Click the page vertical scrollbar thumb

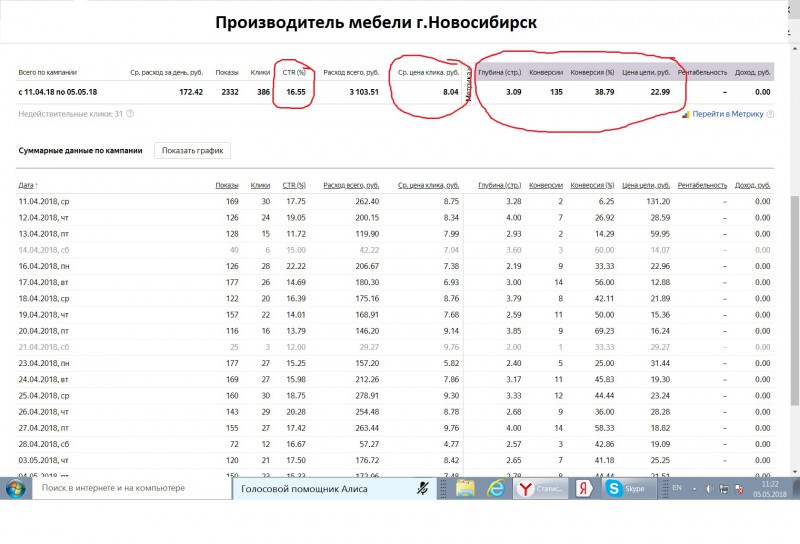click(795, 301)
